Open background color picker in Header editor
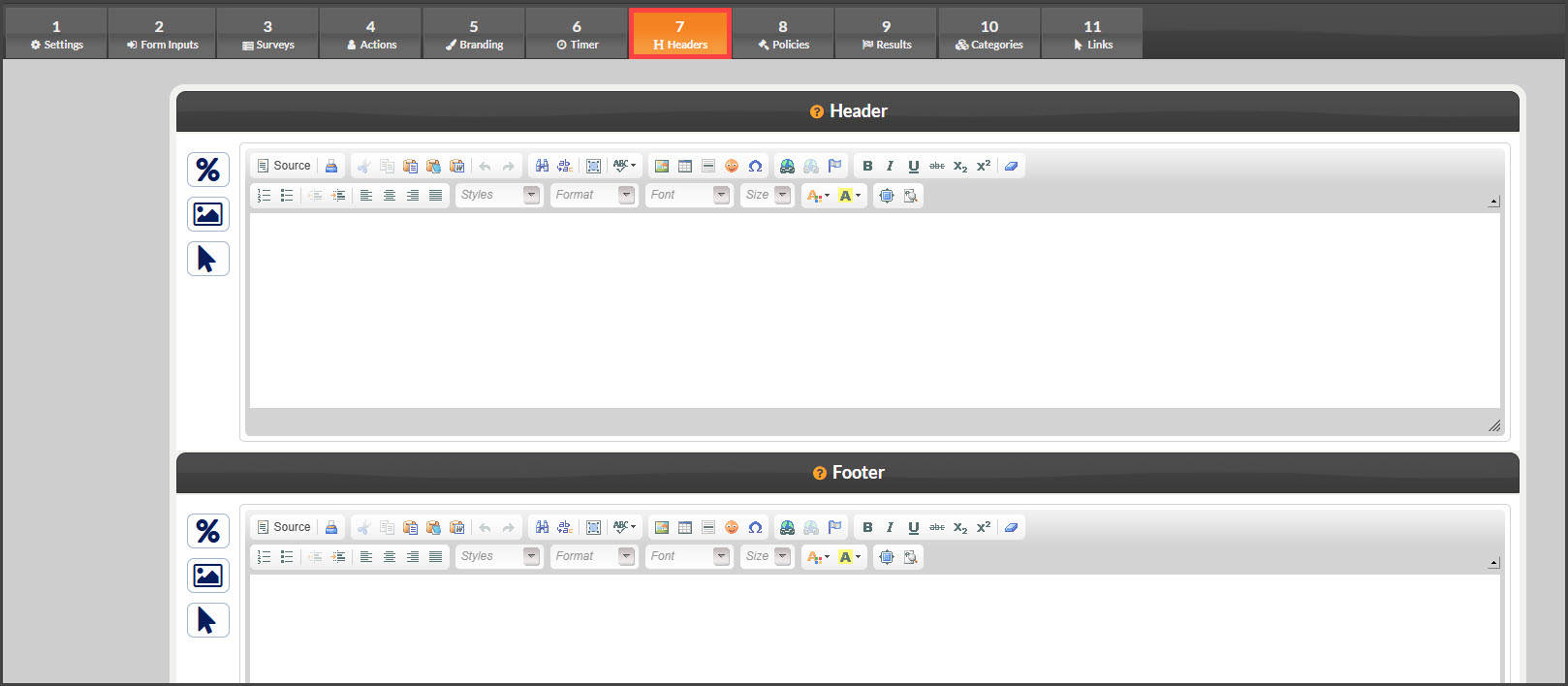The image size is (1568, 686). pos(850,195)
